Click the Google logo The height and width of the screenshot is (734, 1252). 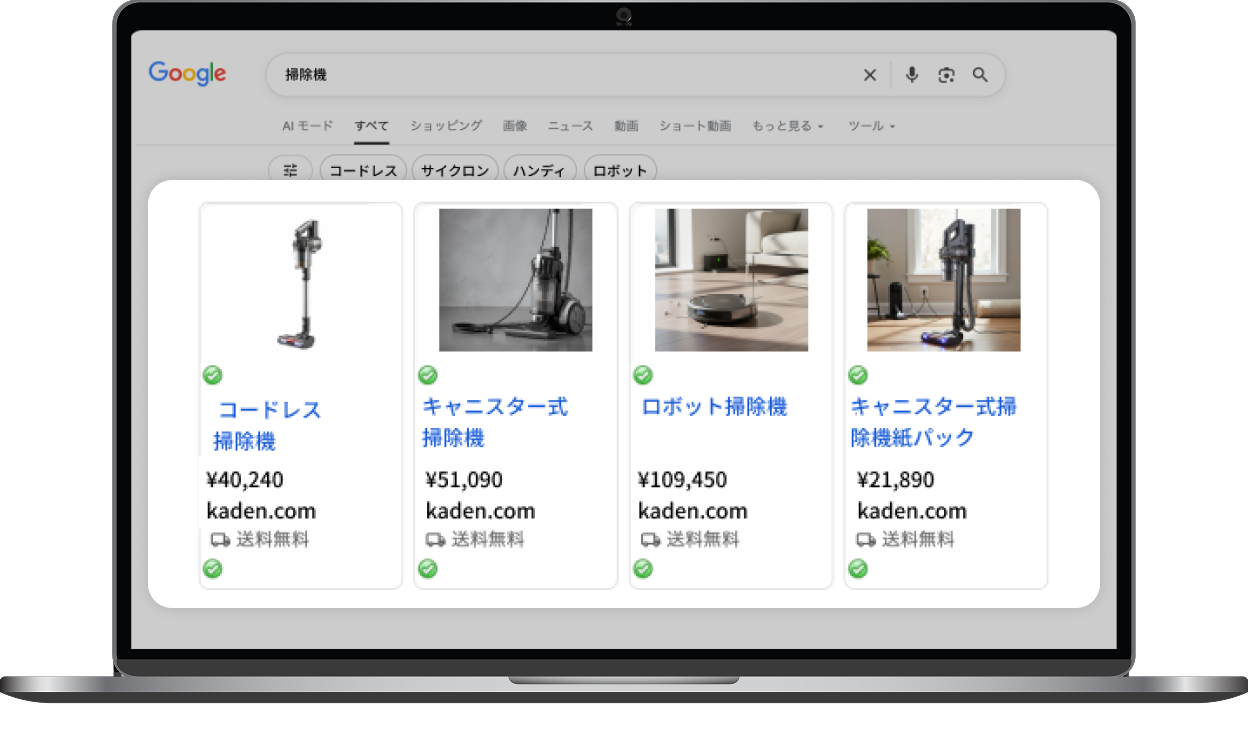point(187,73)
